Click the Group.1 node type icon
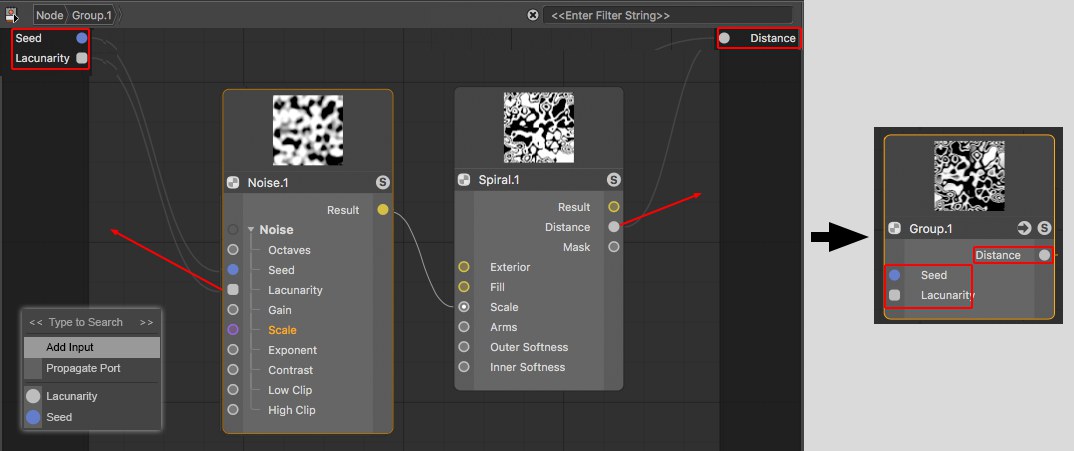The image size is (1074, 451). 895,228
